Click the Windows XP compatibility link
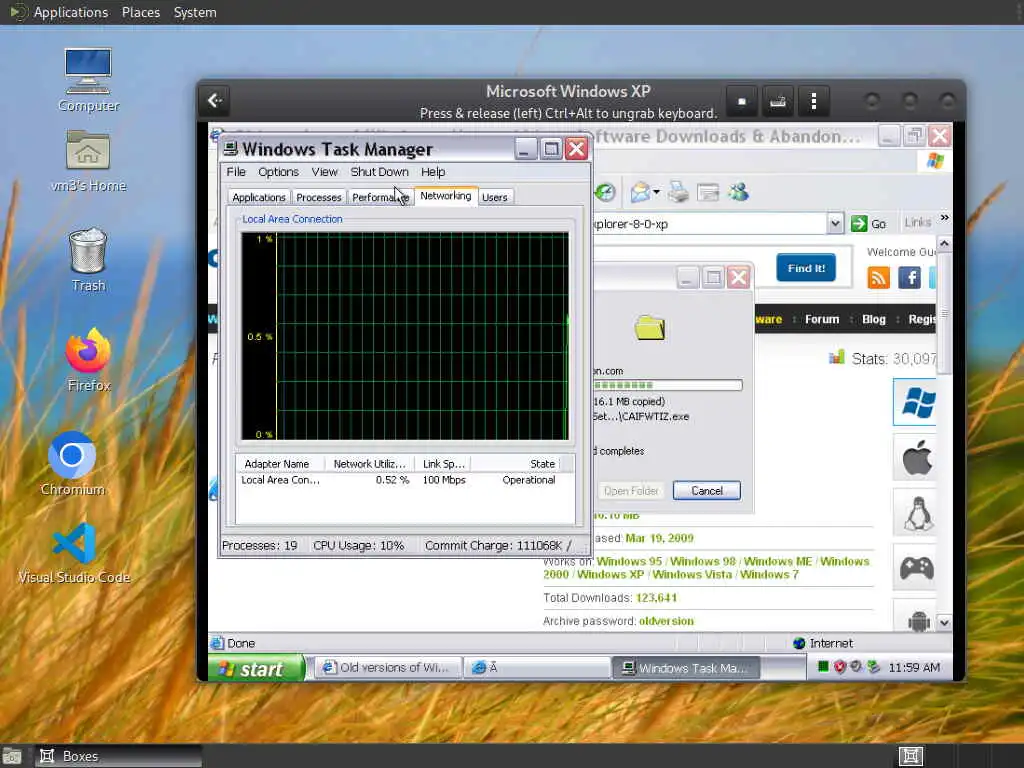The image size is (1024, 768). click(611, 574)
